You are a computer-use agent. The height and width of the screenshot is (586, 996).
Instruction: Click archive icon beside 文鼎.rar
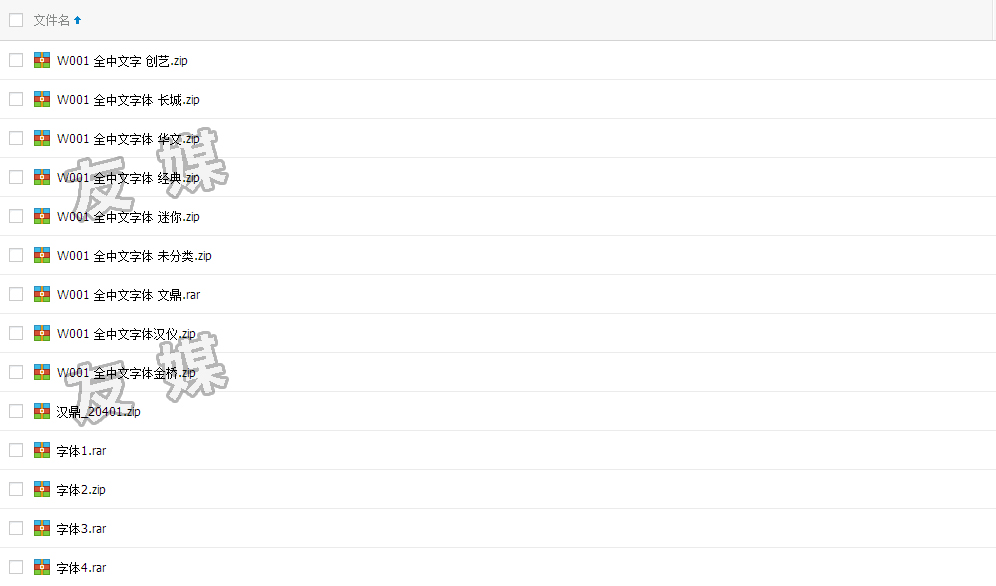42,294
